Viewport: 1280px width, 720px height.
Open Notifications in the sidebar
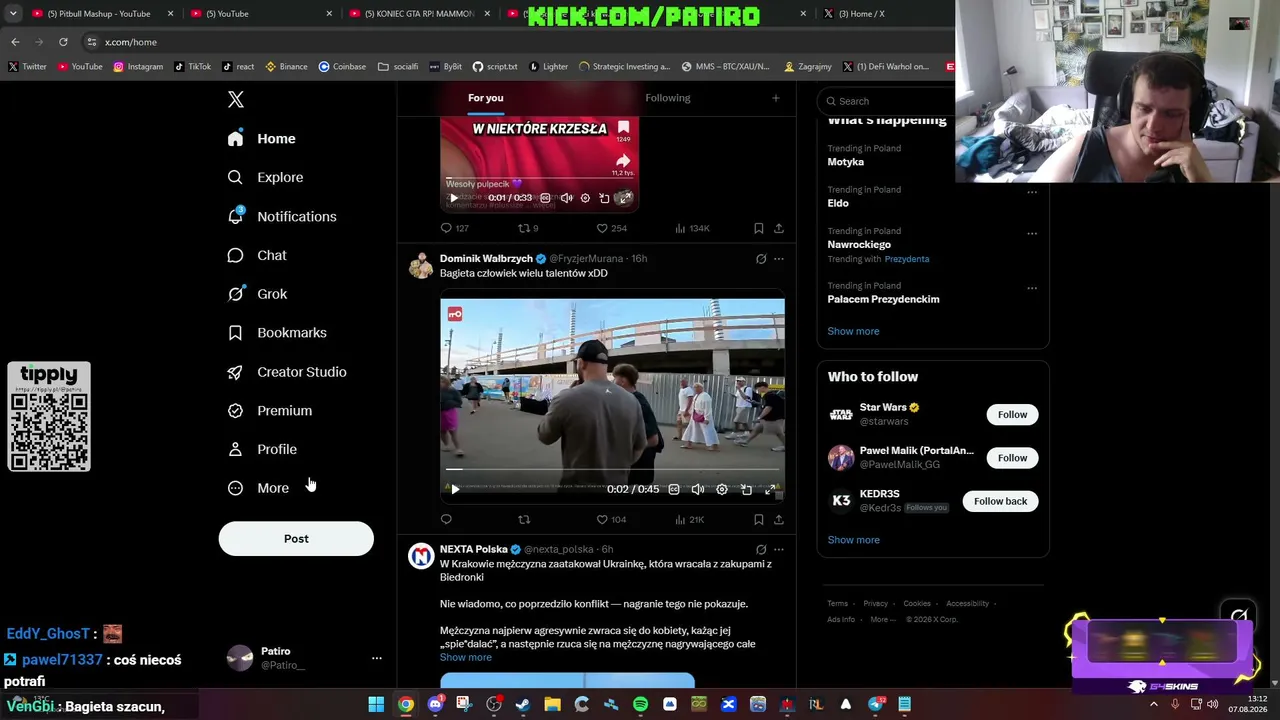coord(281,216)
